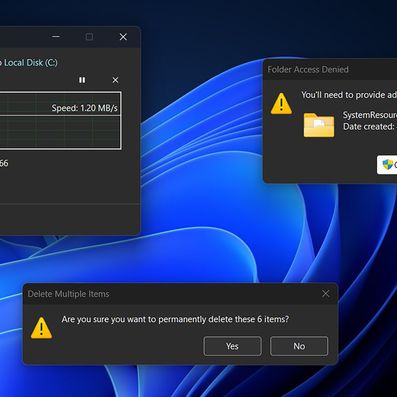This screenshot has height=397, width=397.
Task: Close the Delete Multiple Items dialog
Action: [326, 294]
